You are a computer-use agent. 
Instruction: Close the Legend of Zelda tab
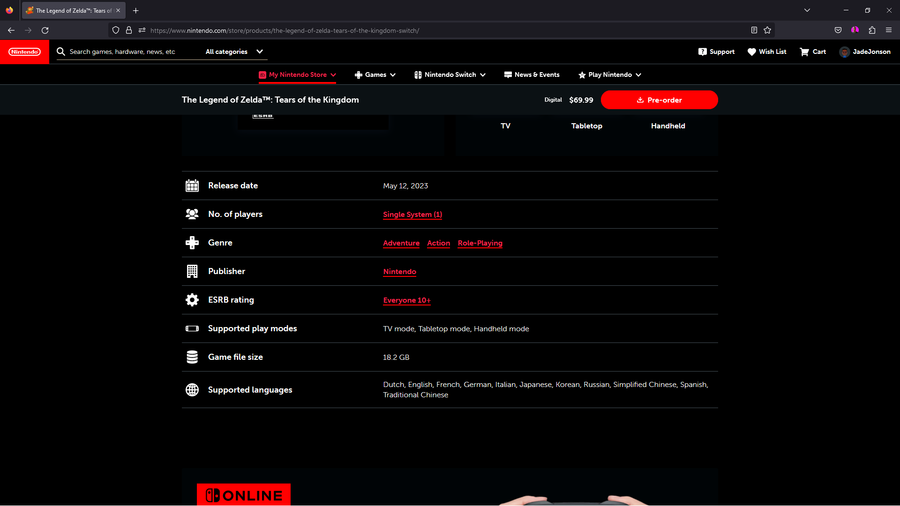[x=118, y=10]
